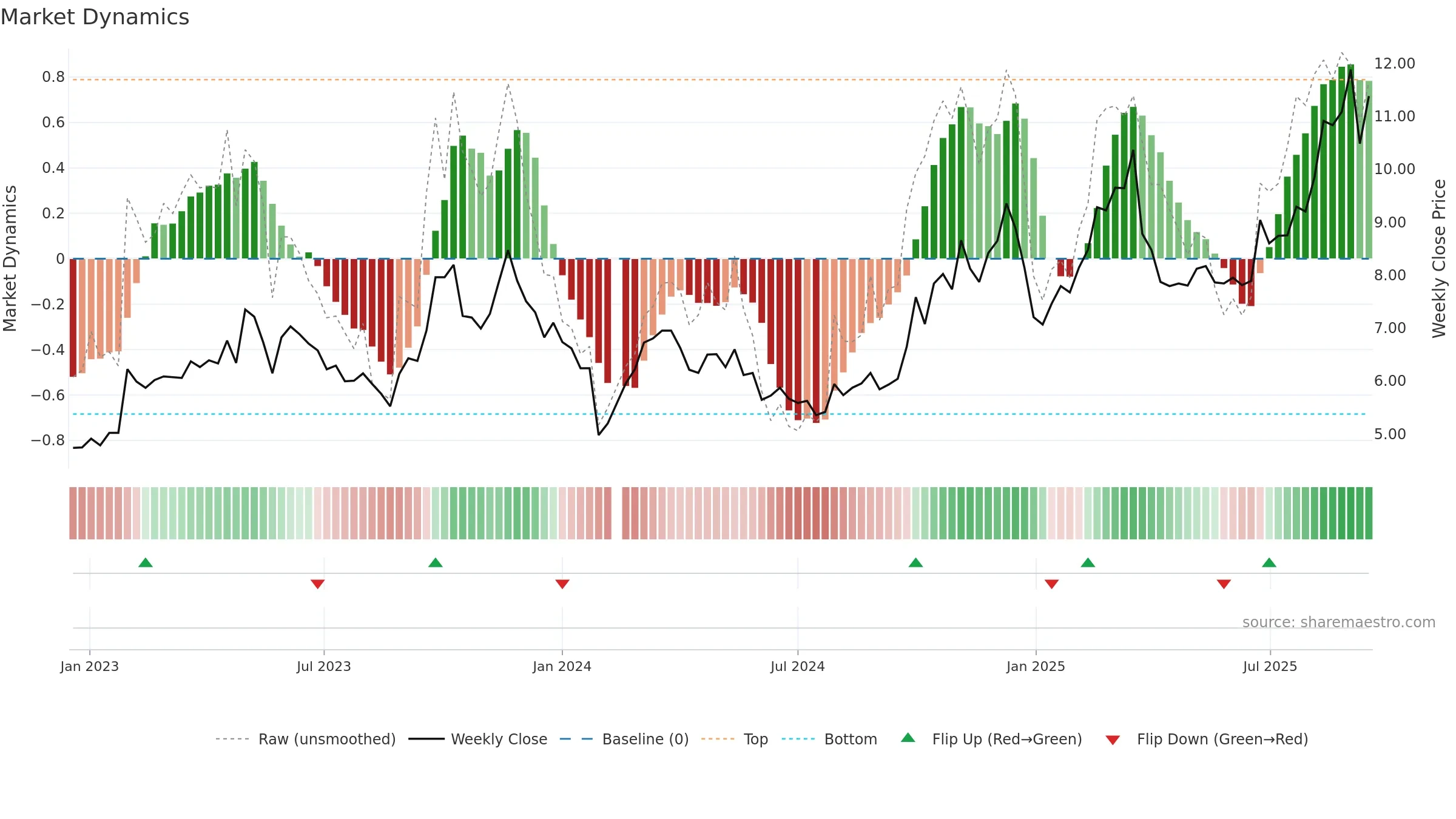Click green flip-up marker at Jul 2025
This screenshot has height=819, width=1456.
click(x=1269, y=562)
